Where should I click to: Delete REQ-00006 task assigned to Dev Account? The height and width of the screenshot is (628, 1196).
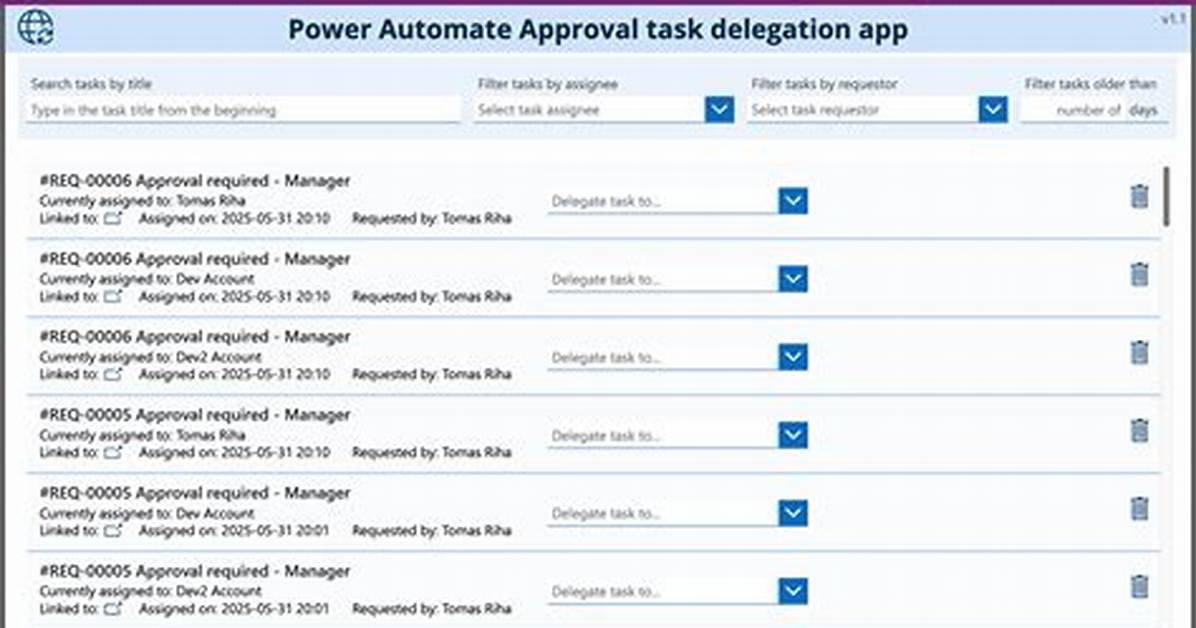pos(1139,274)
